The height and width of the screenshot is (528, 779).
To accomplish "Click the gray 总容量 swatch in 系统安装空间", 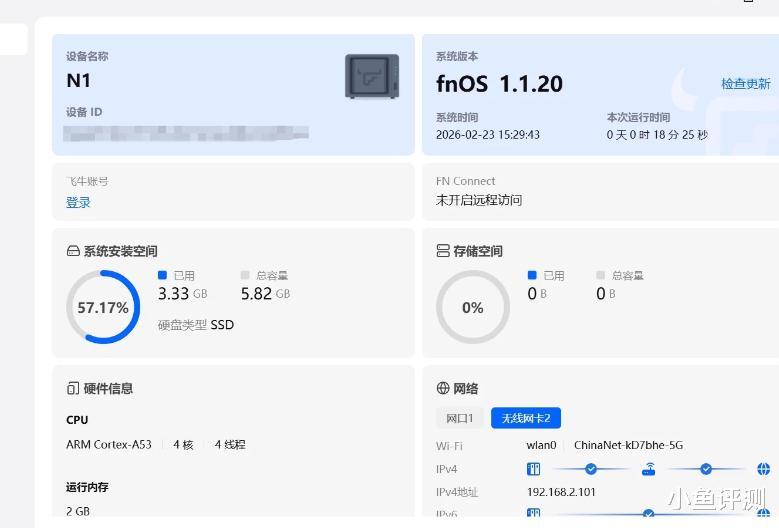I will [245, 275].
